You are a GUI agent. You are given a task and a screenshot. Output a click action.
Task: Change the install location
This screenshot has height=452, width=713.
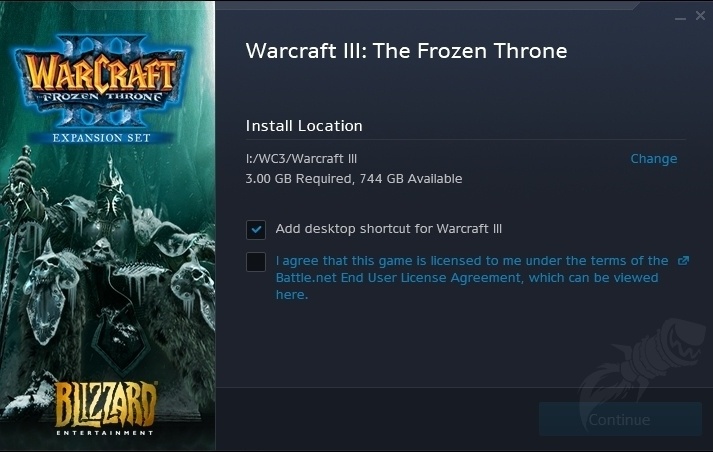tap(653, 159)
